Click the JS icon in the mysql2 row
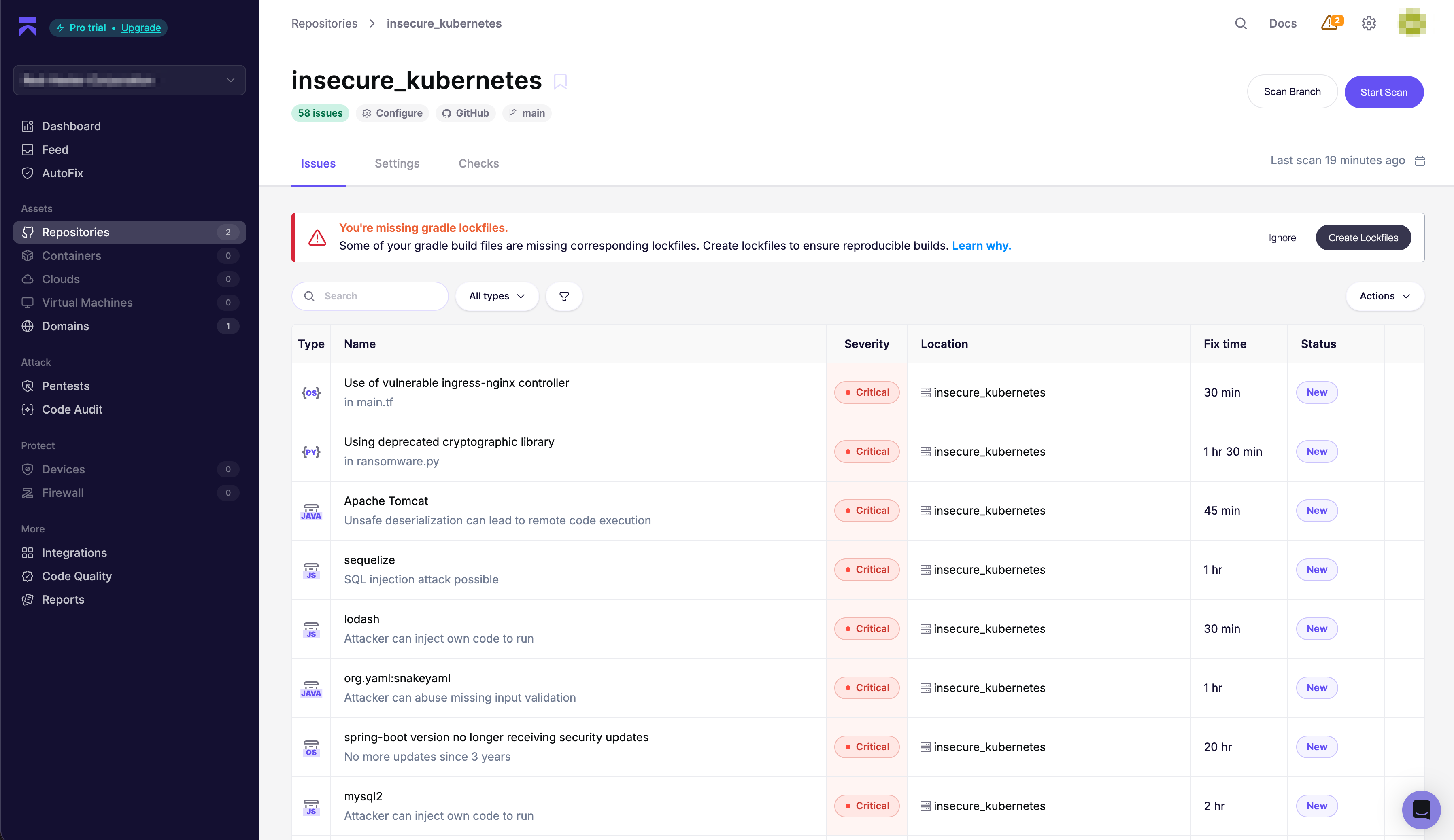 (311, 806)
